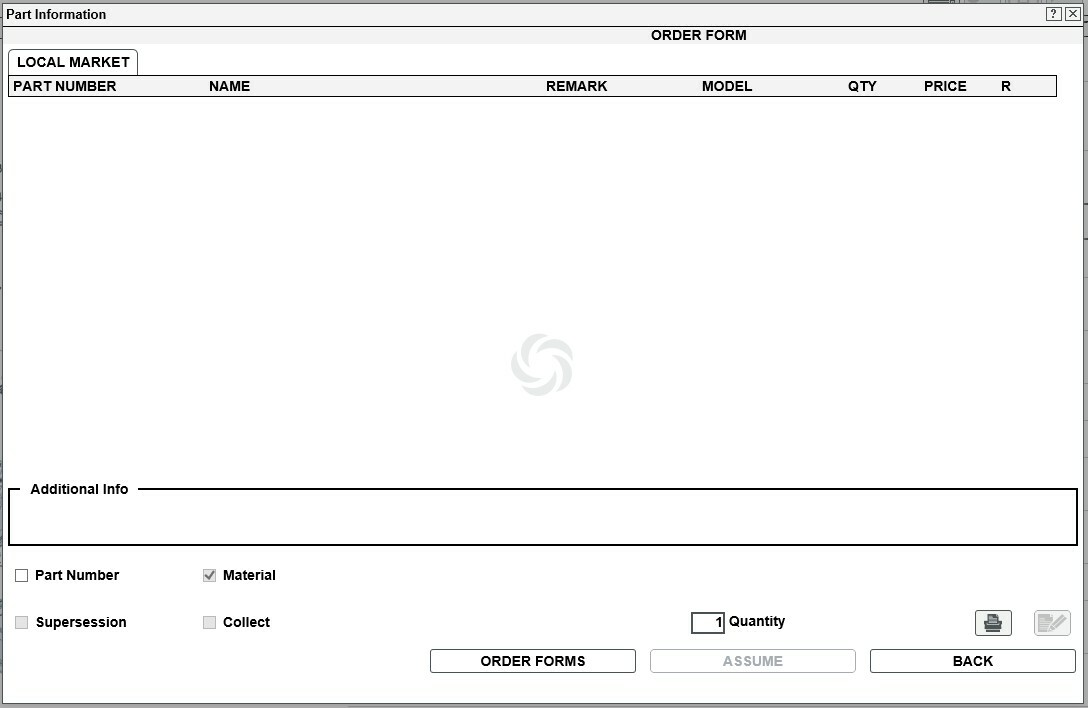Sort by PART NUMBER column header
The height and width of the screenshot is (708, 1088).
(65, 86)
